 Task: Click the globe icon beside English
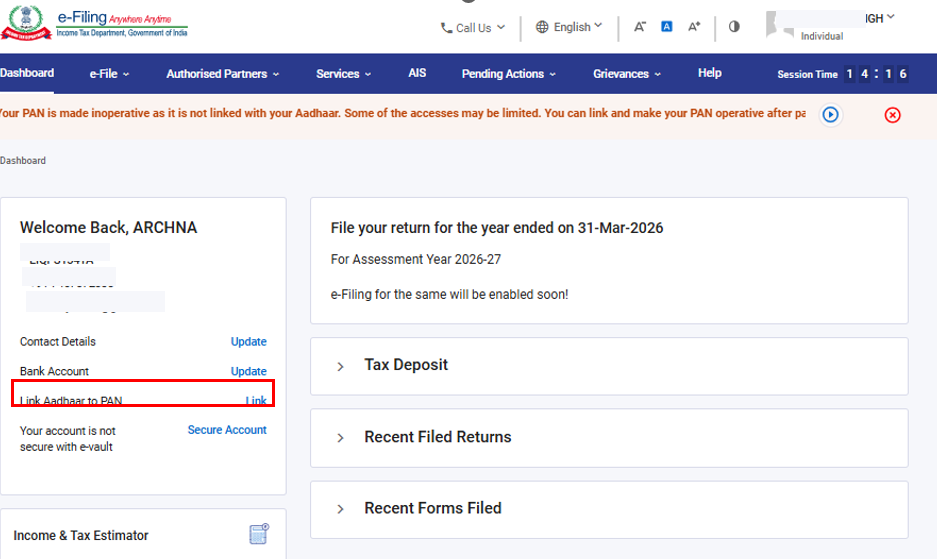(x=542, y=27)
